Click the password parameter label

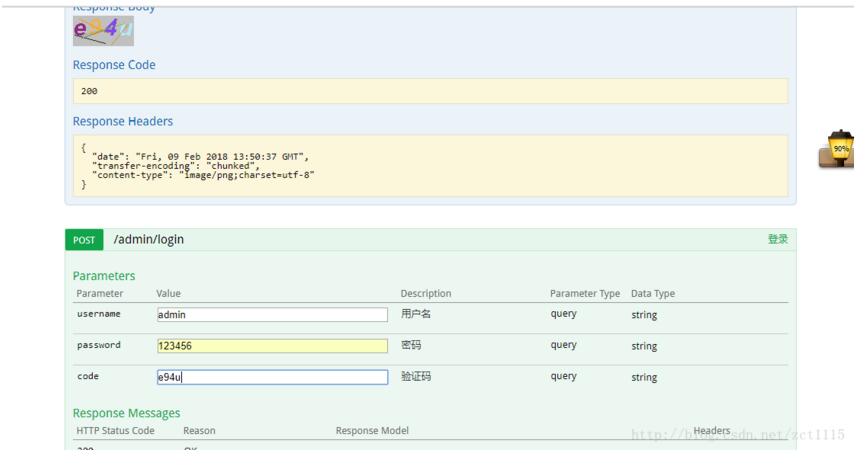(98, 345)
